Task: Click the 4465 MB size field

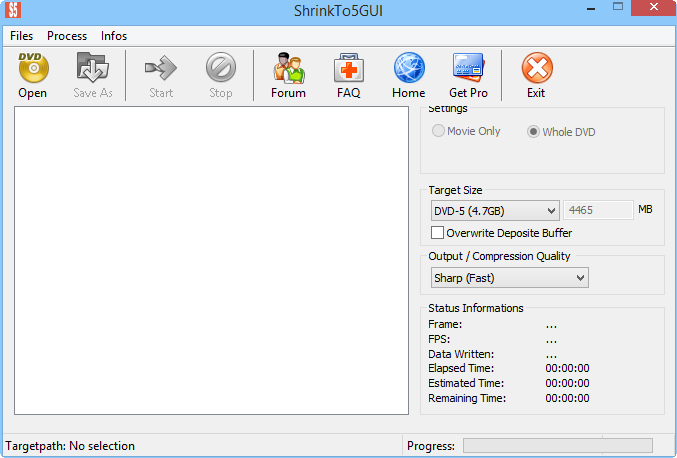Action: pyautogui.click(x=598, y=210)
